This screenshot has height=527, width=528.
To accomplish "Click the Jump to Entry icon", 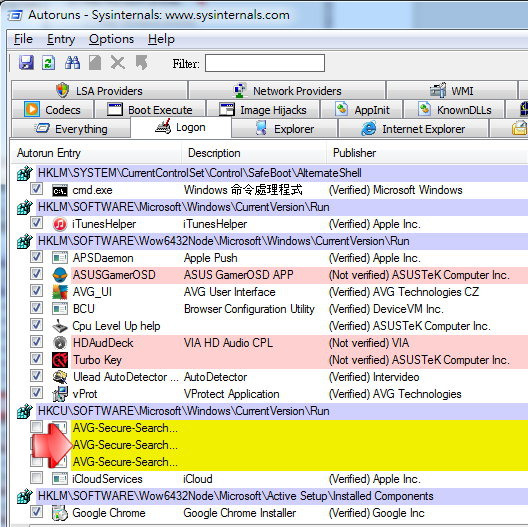I will (x=141, y=63).
